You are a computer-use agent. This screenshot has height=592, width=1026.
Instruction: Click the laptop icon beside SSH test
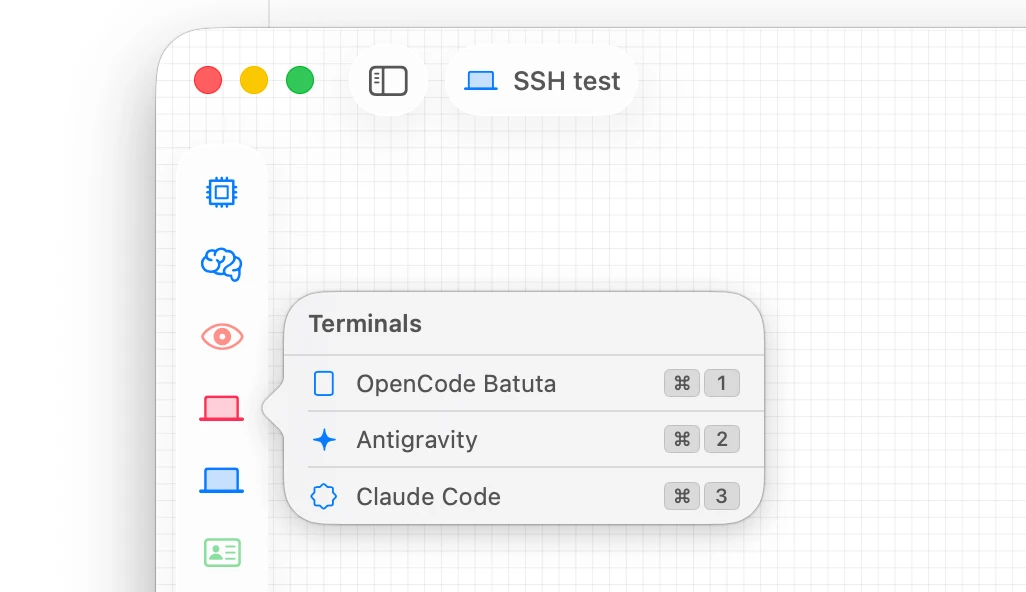tap(481, 81)
